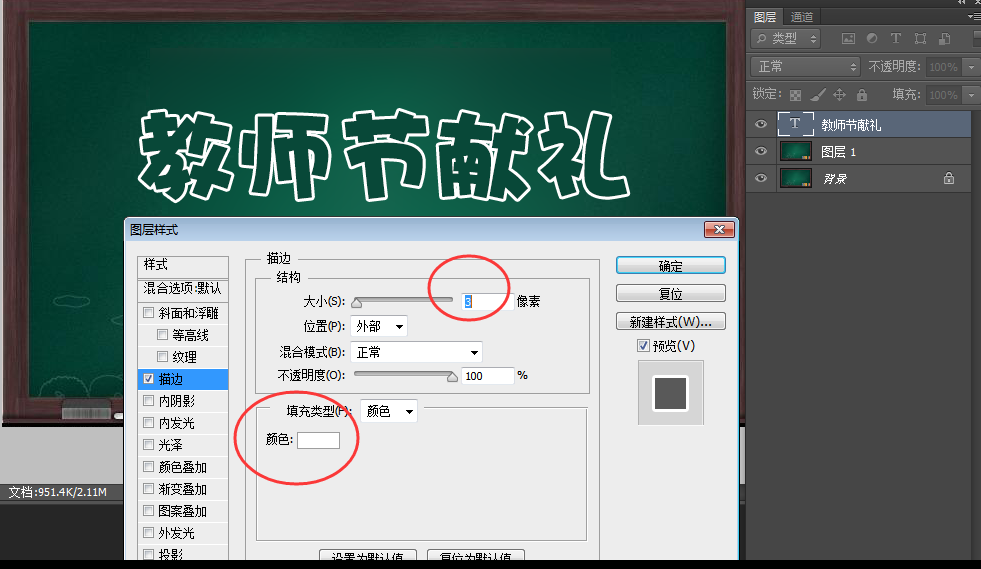
Task: Click the stroke size slider handle
Action: [x=357, y=303]
